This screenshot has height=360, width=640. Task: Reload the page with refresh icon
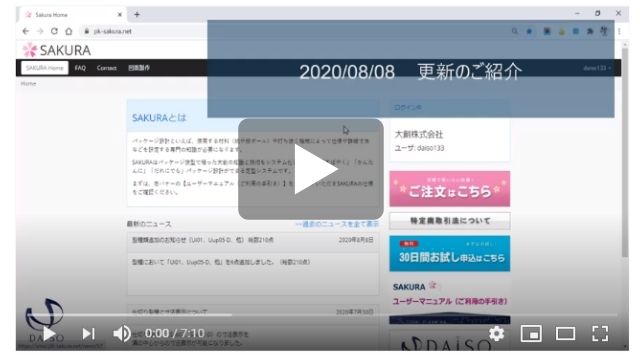pyautogui.click(x=54, y=31)
